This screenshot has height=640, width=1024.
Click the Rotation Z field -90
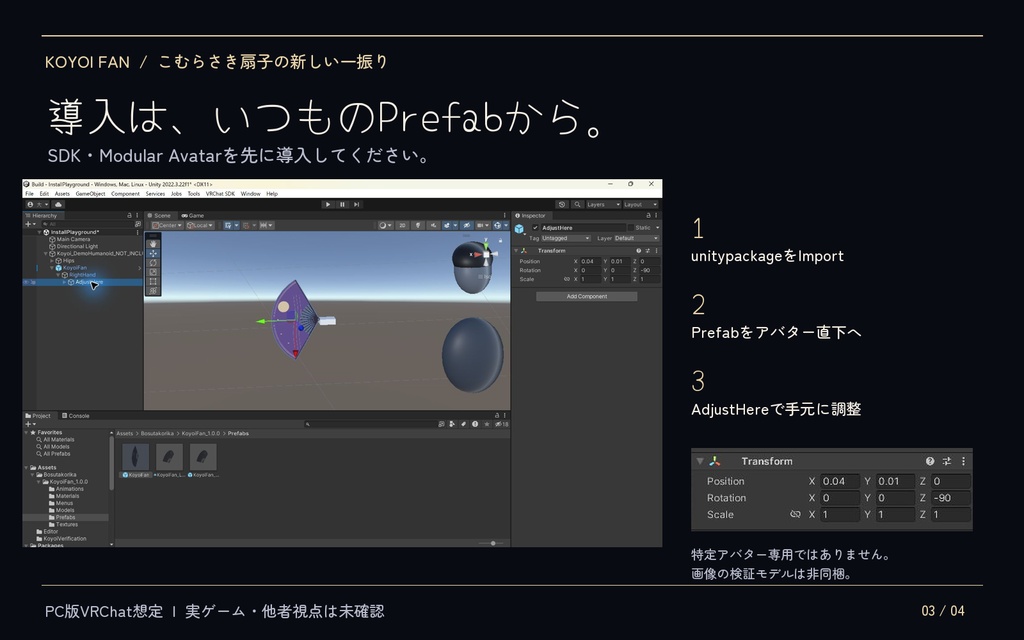(649, 270)
